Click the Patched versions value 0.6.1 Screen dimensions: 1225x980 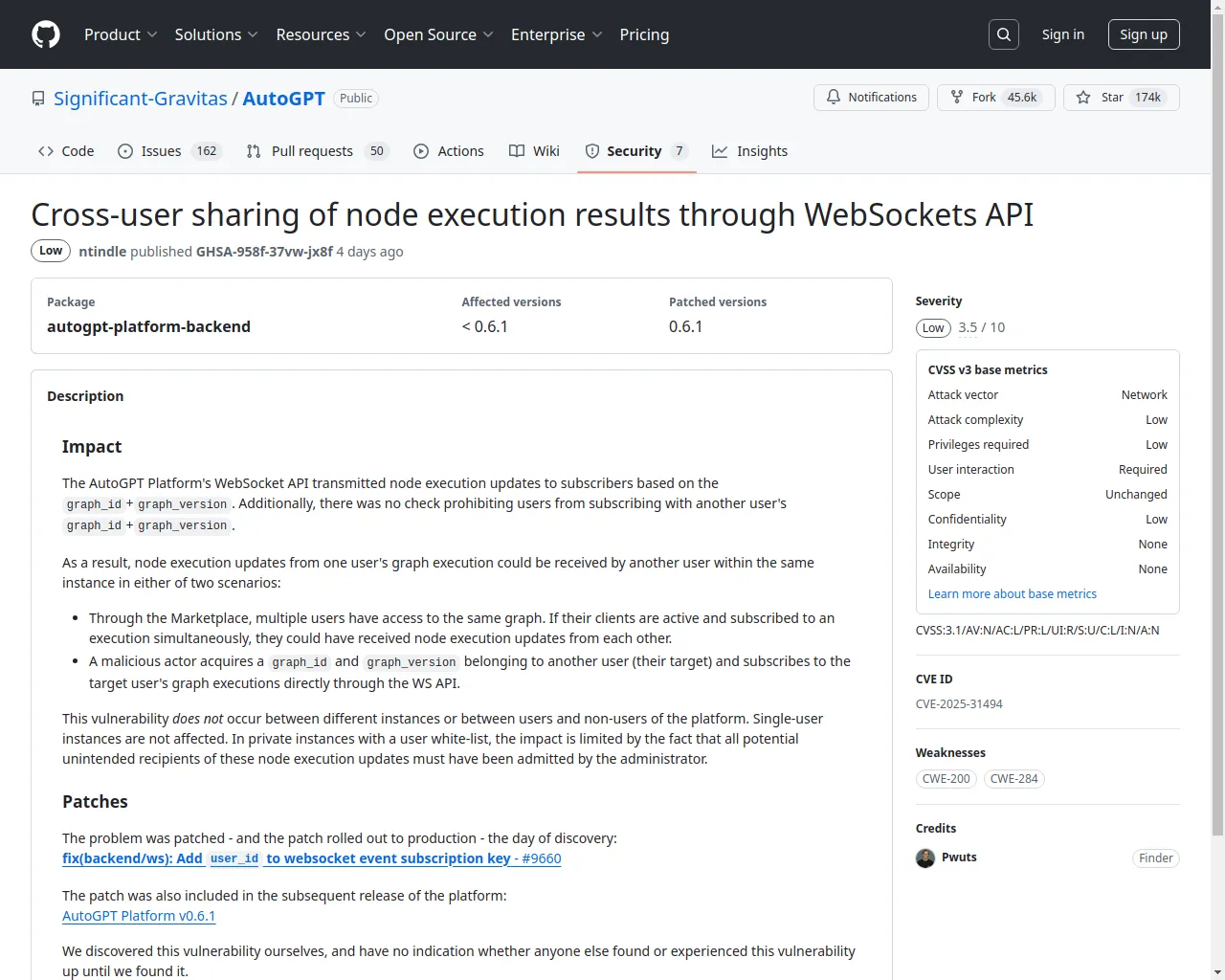(685, 326)
